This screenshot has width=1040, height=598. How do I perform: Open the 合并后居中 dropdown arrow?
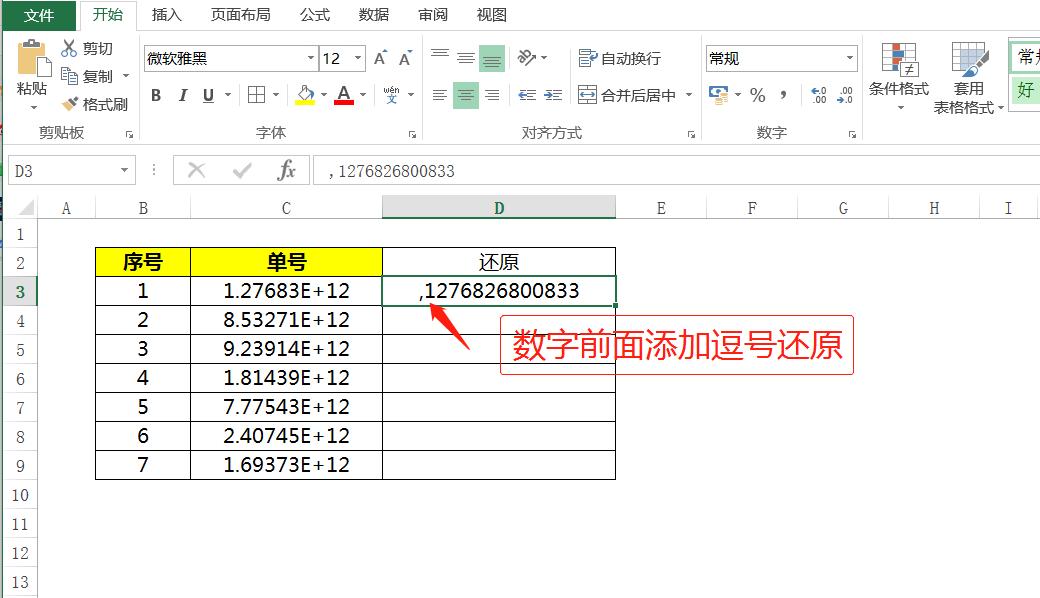pyautogui.click(x=689, y=95)
